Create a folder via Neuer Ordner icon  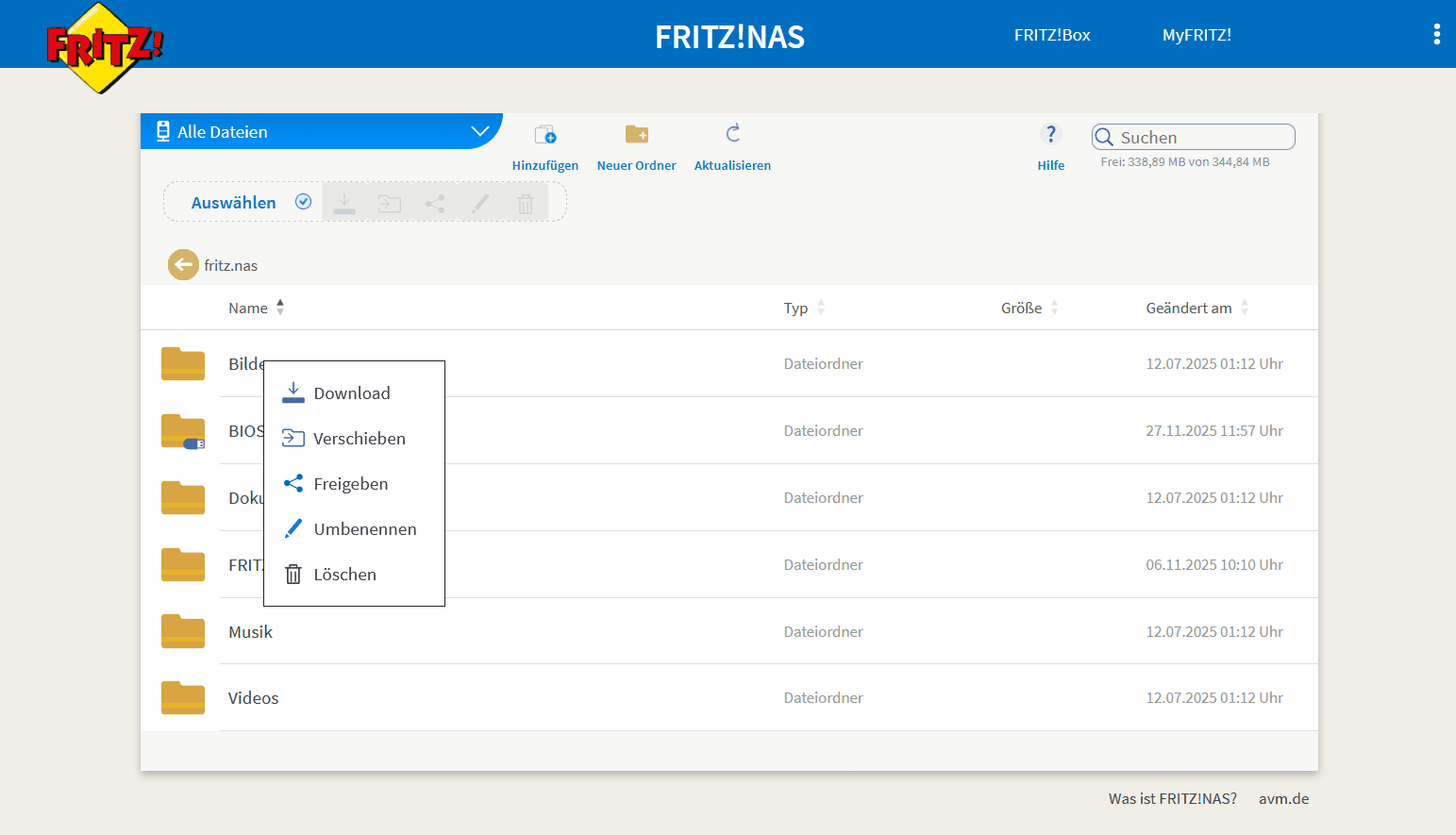point(637,134)
